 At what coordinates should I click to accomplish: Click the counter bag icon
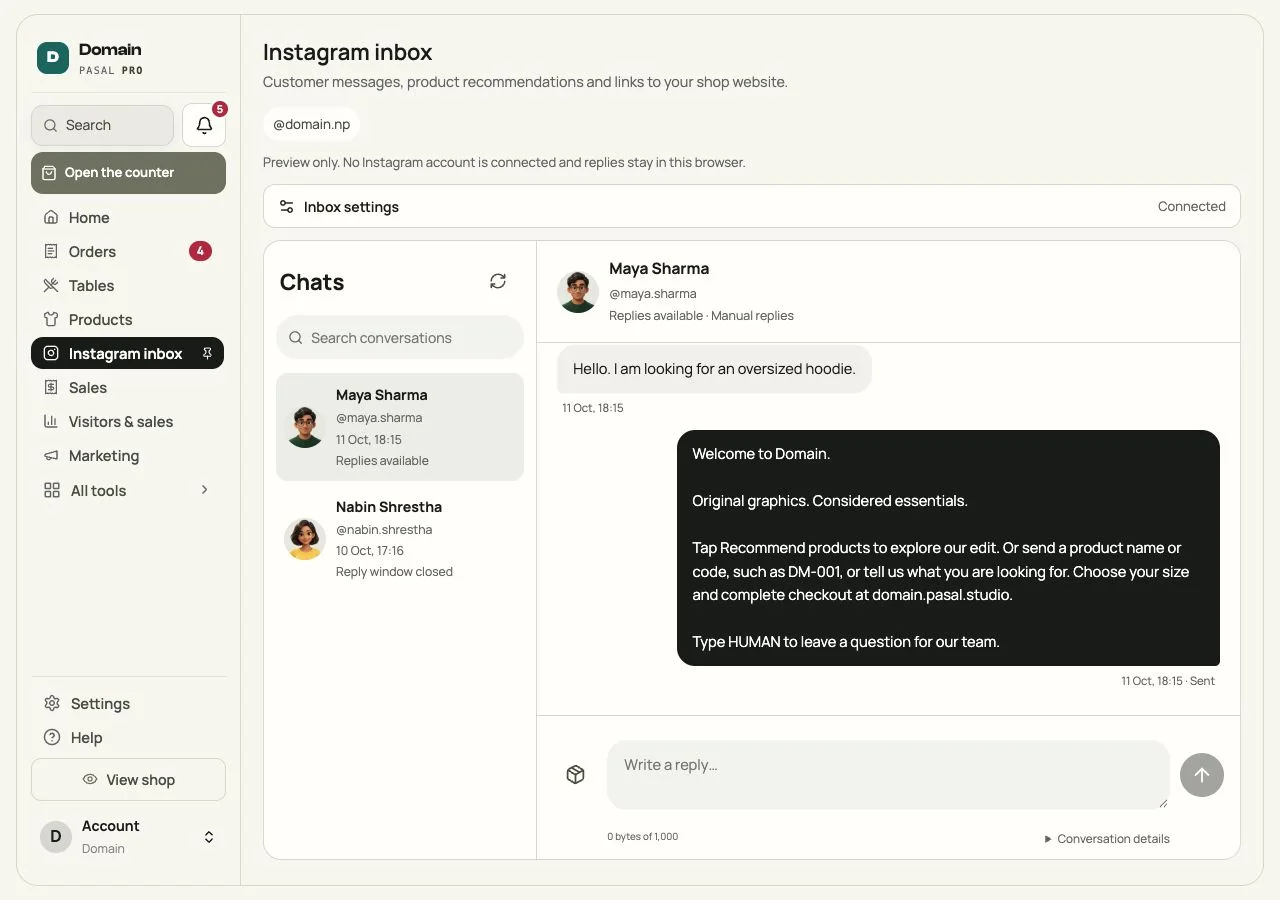coord(49,173)
